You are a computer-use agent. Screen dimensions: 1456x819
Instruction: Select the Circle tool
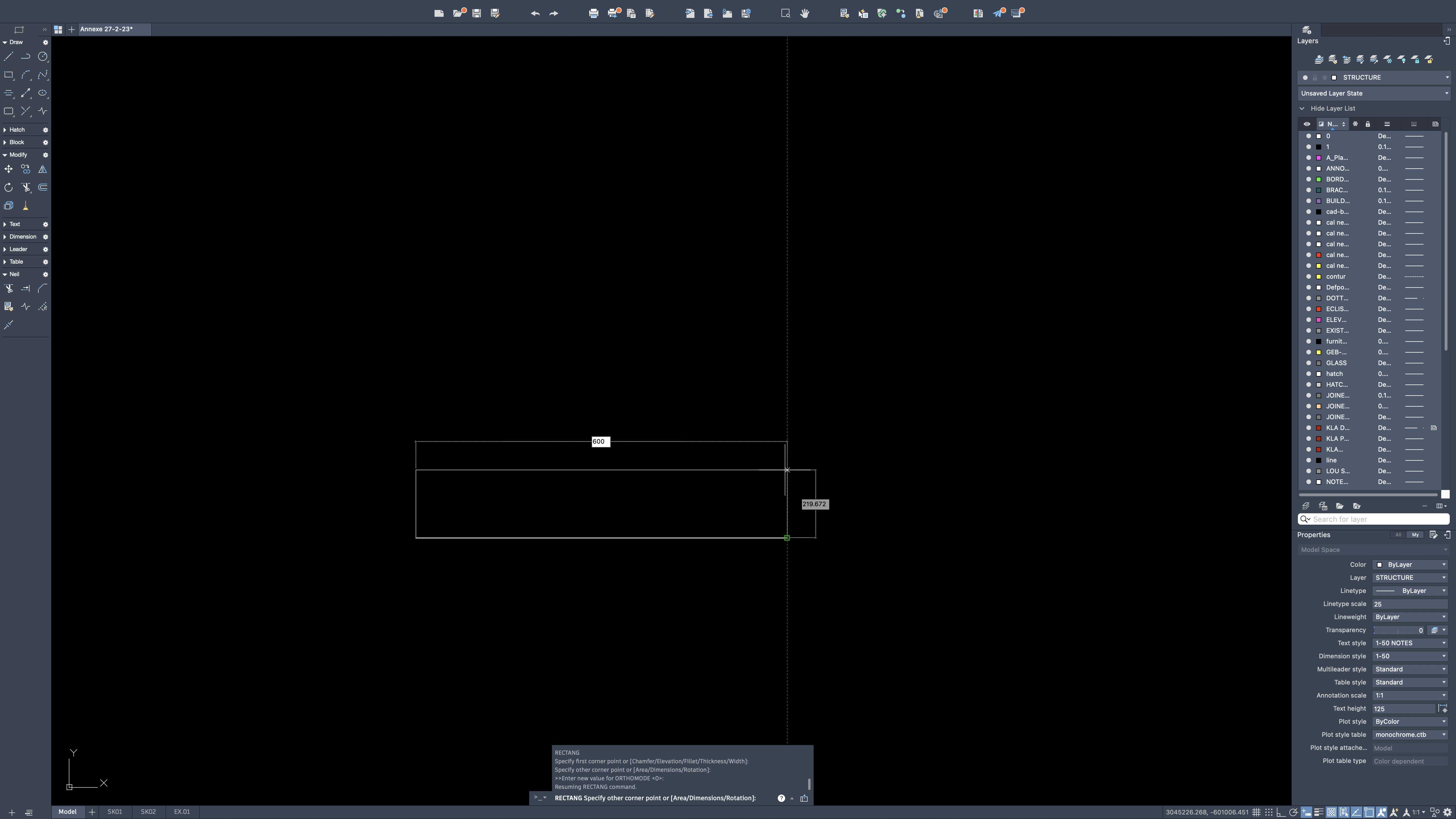point(43,57)
